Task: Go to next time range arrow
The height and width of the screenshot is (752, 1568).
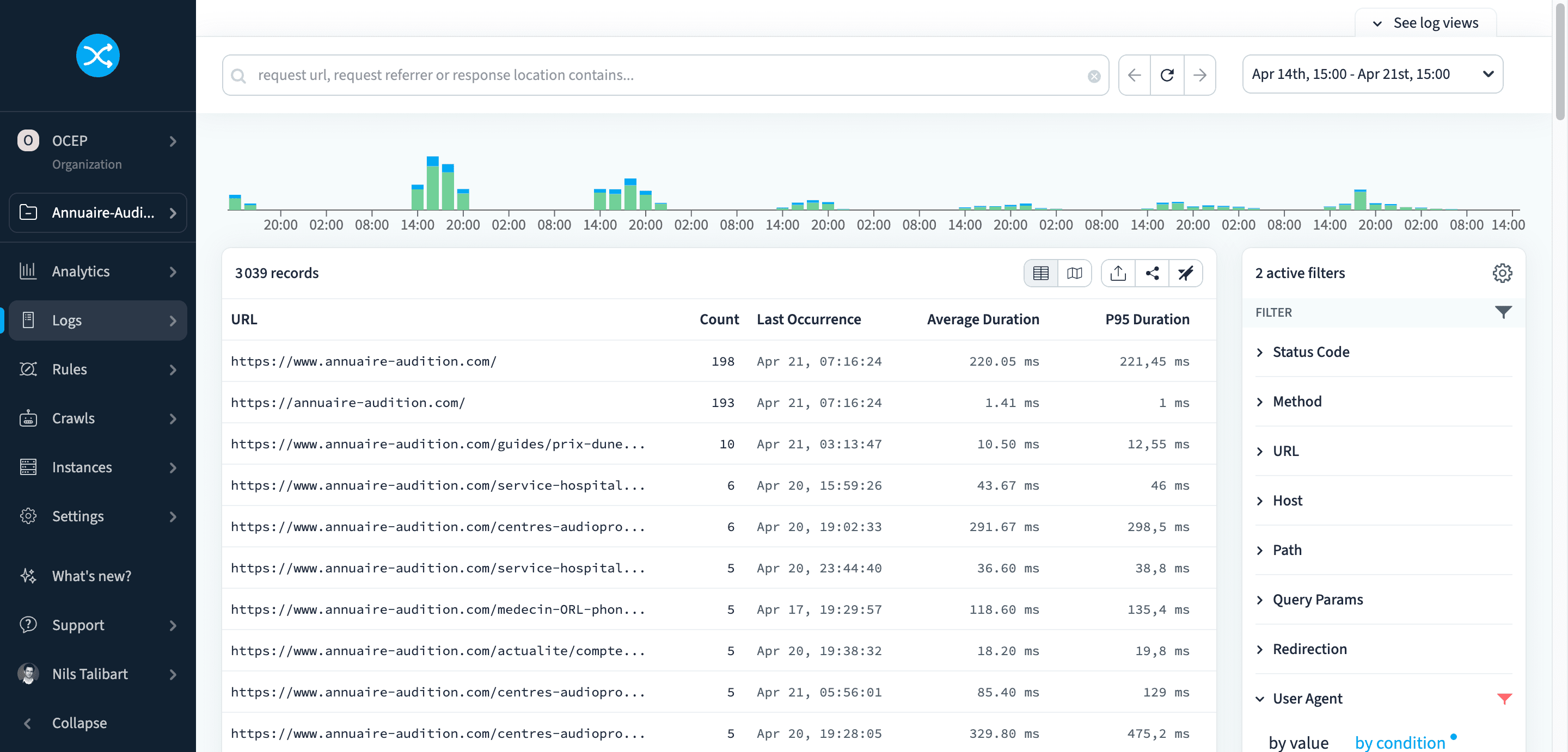Action: 1200,75
